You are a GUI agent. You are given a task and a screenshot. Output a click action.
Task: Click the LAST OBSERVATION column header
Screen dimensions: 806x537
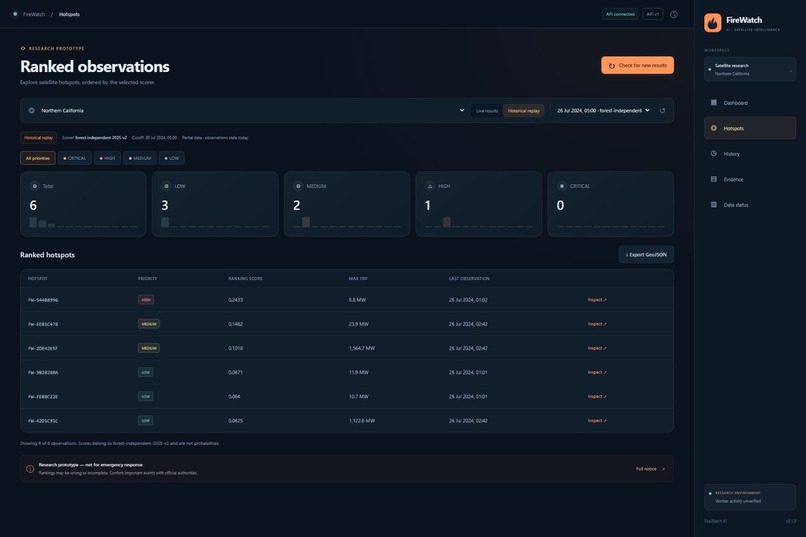pyautogui.click(x=469, y=279)
